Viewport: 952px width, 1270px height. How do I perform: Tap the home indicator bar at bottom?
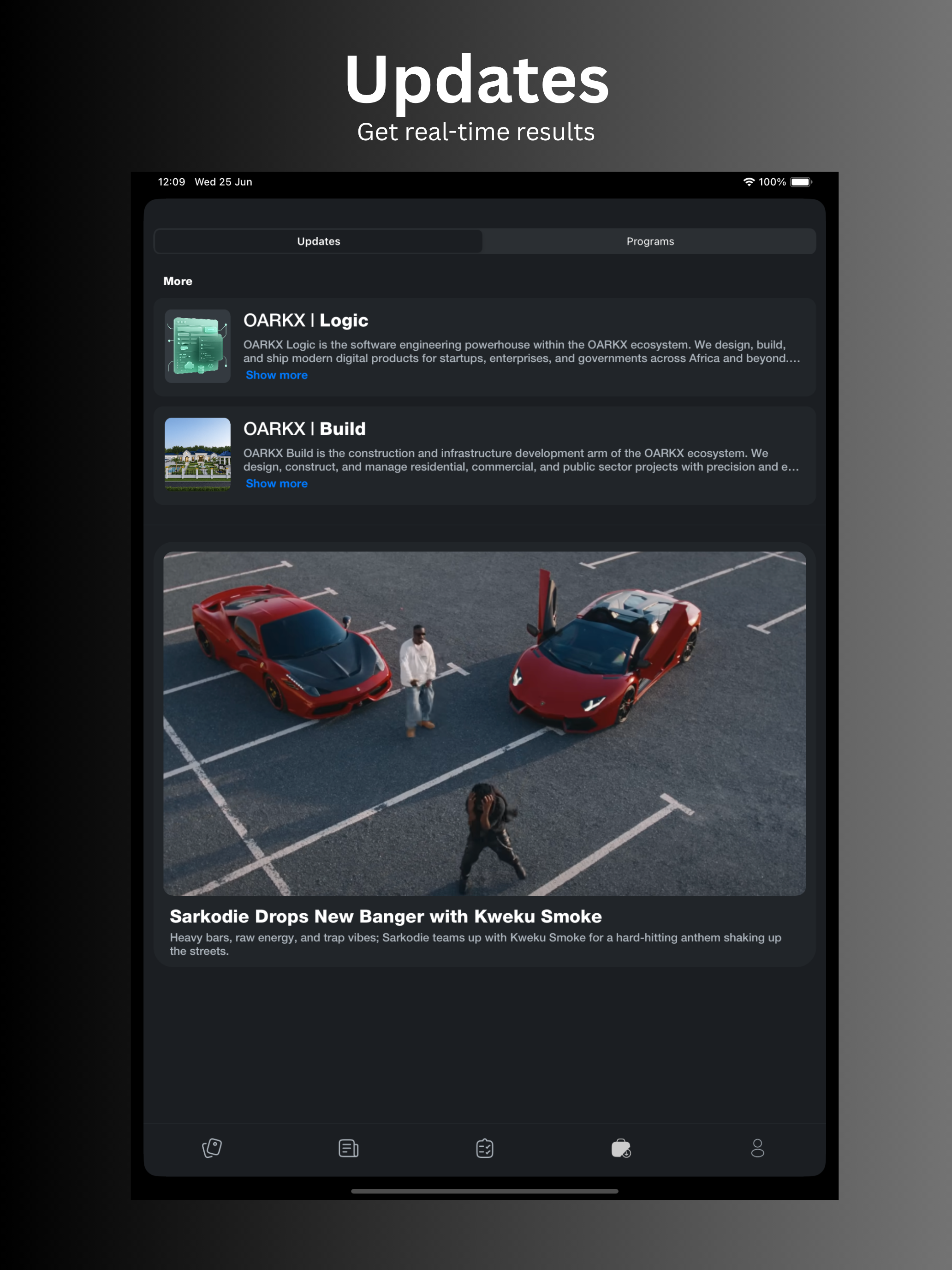pos(485,1192)
